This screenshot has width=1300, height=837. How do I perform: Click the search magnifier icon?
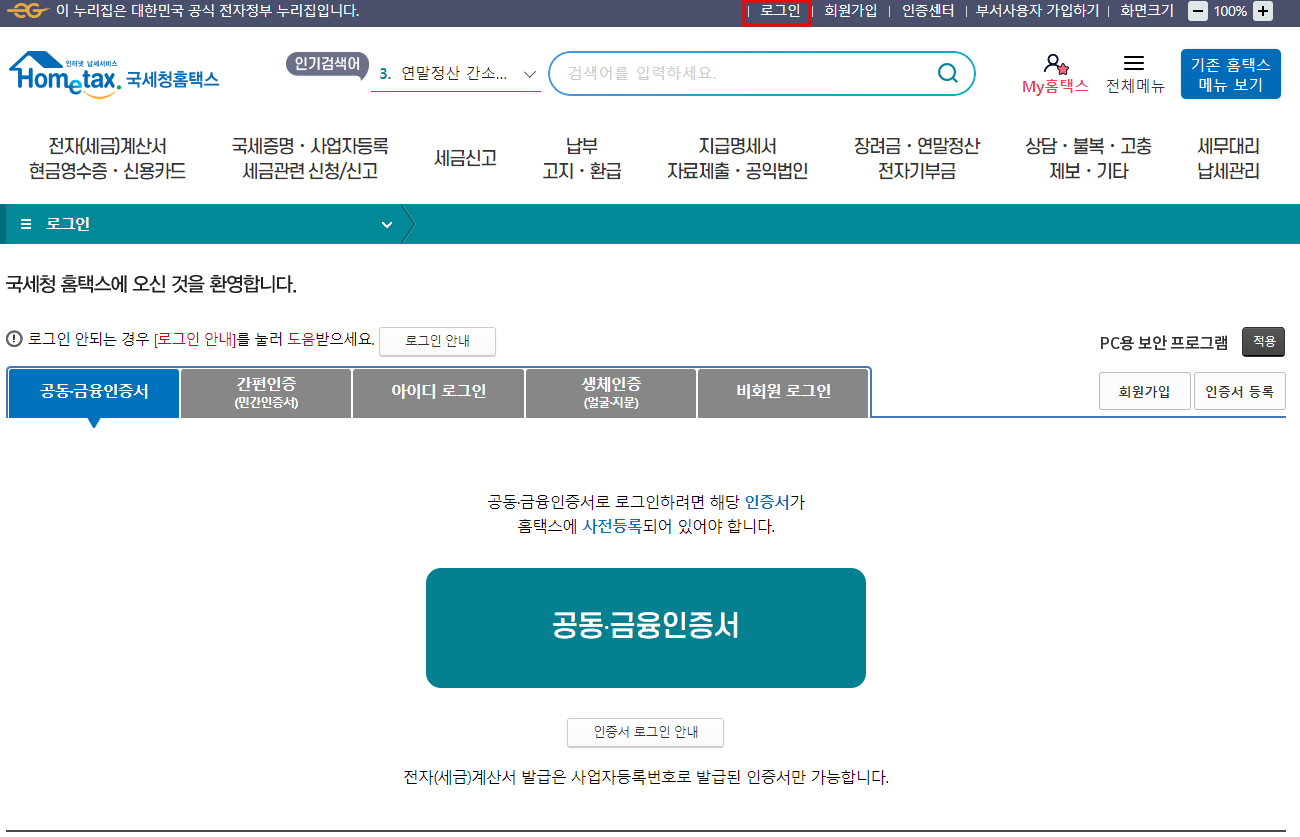click(946, 73)
